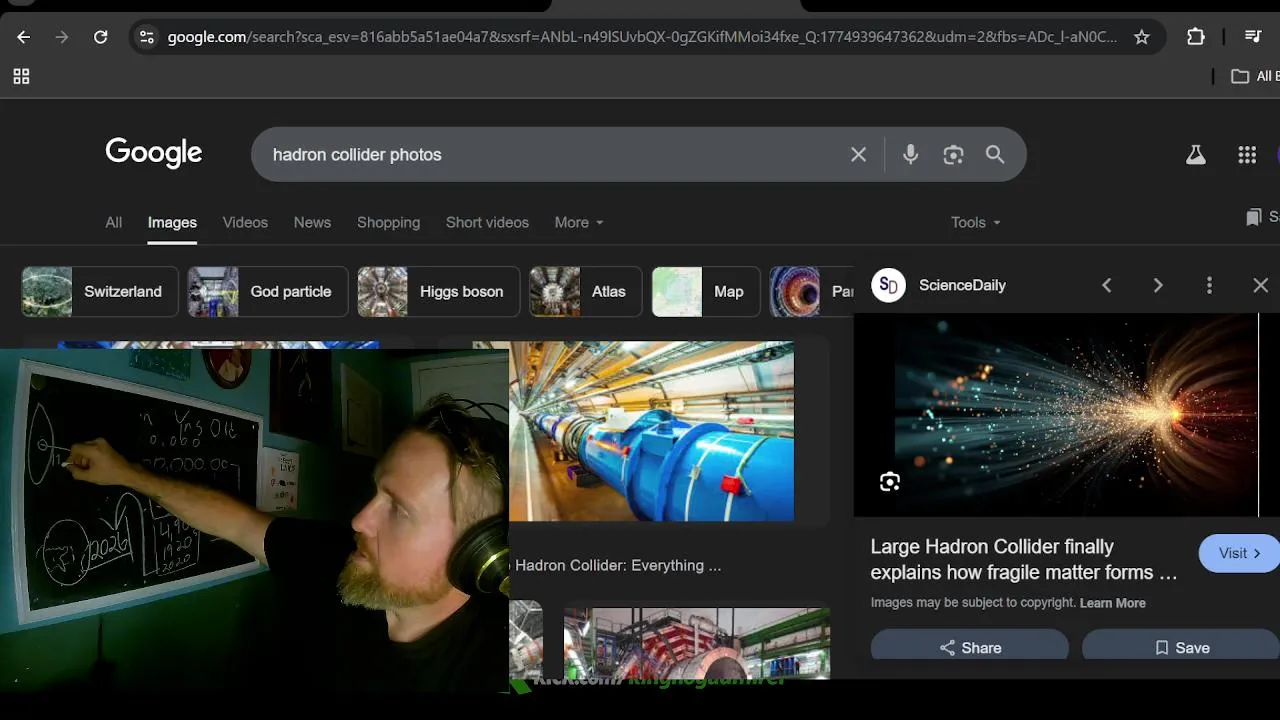Filter images by Switzerland chip
1280x720 pixels.
pos(100,291)
